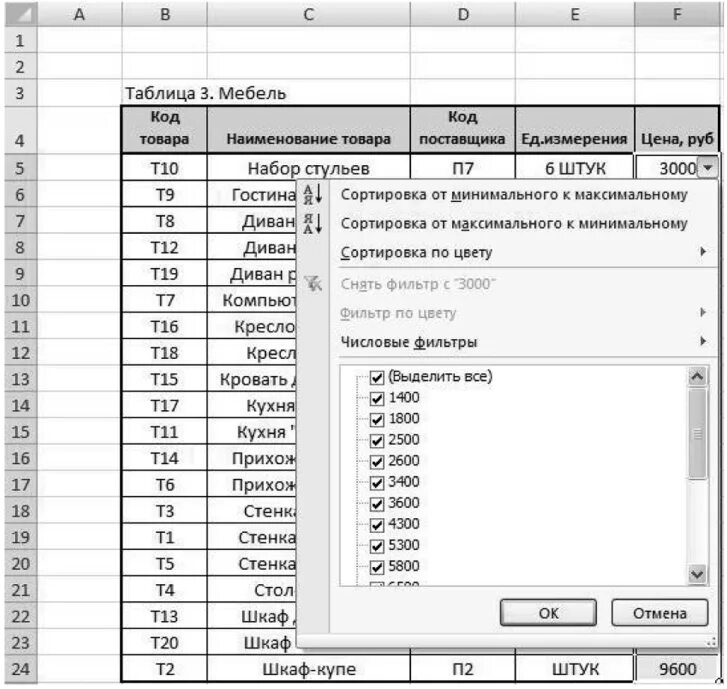Confirm the filter with OK button

point(548,613)
